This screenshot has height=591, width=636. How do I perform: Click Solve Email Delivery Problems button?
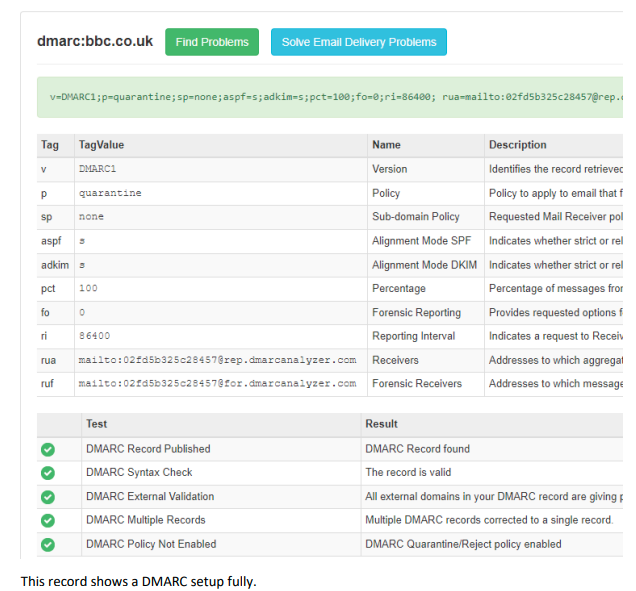[359, 42]
